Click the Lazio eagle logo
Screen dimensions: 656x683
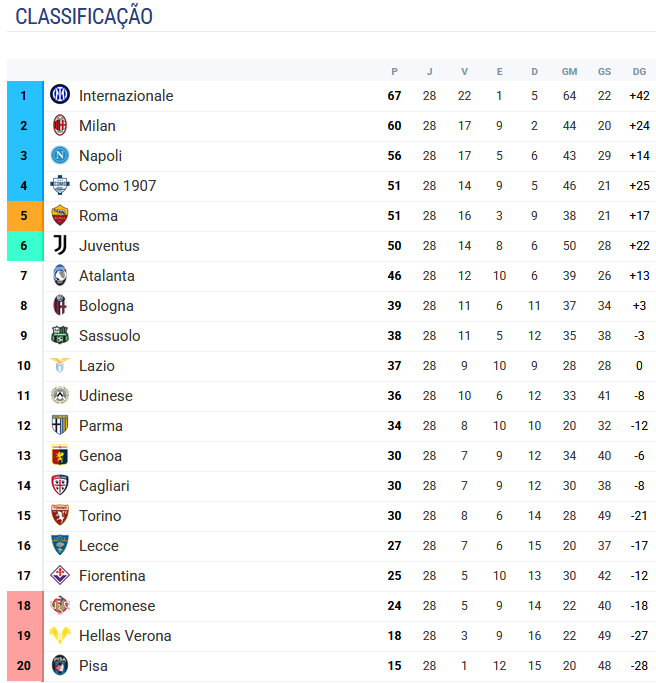tap(60, 365)
